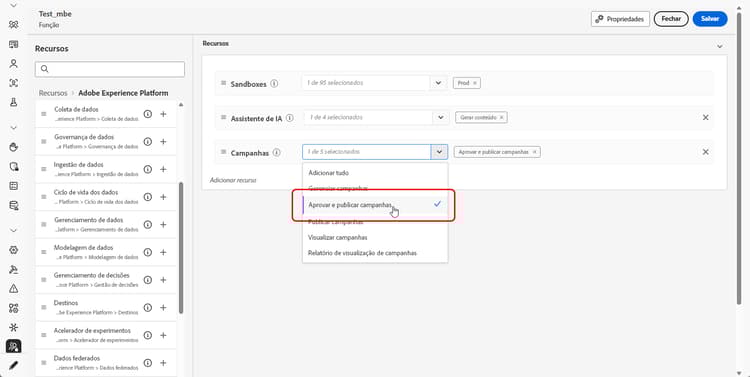The image size is (750, 377).
Task: Click the Propriedades button
Action: (620, 19)
